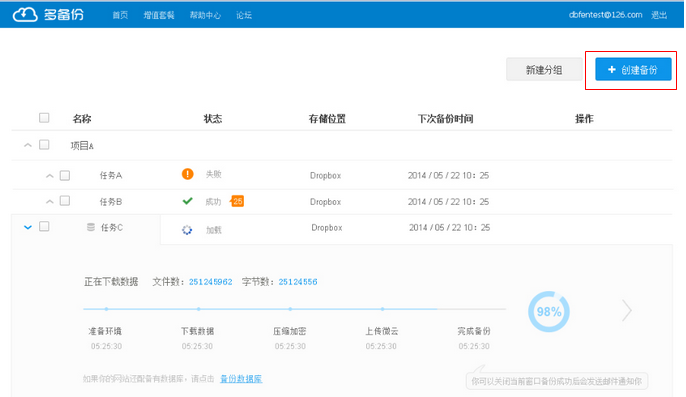Viewport: 686px width, 397px height.
Task: Click the orange 25 badge on 任务B
Action: [x=237, y=201]
